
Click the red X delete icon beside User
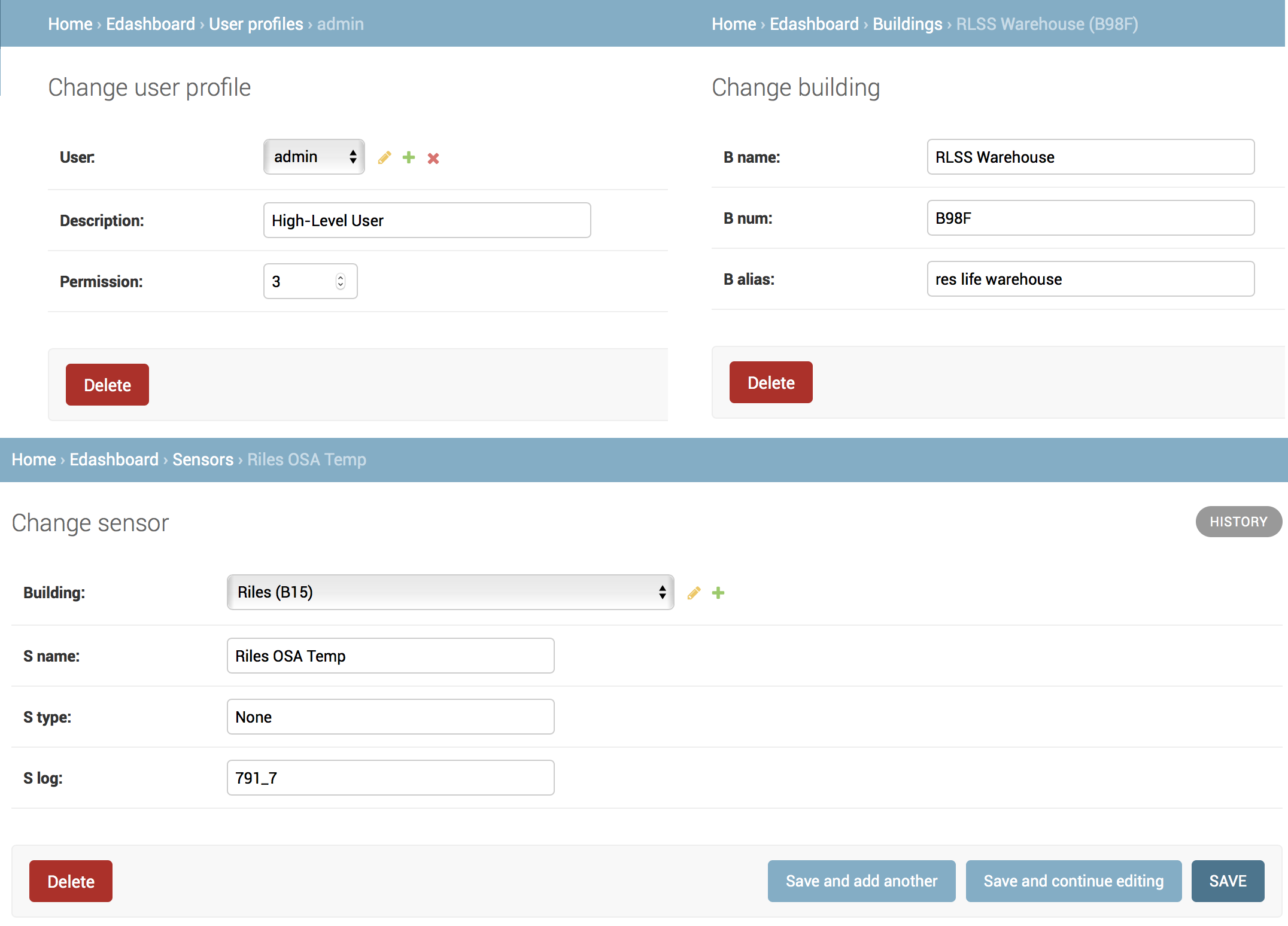pos(433,159)
